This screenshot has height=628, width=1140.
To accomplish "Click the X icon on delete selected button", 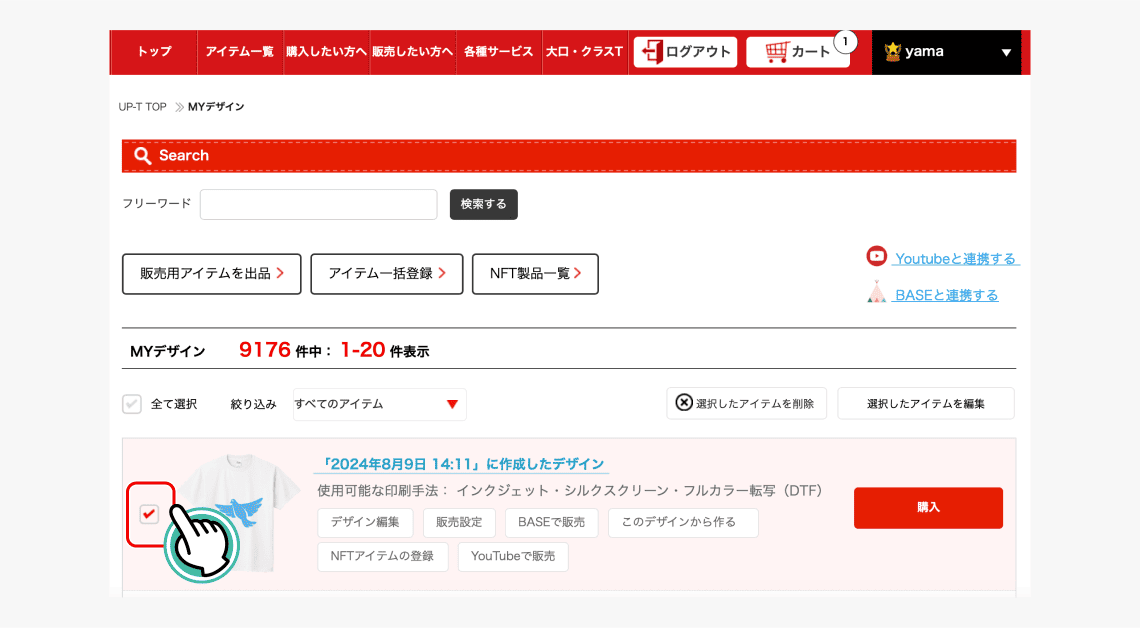I will [x=684, y=403].
